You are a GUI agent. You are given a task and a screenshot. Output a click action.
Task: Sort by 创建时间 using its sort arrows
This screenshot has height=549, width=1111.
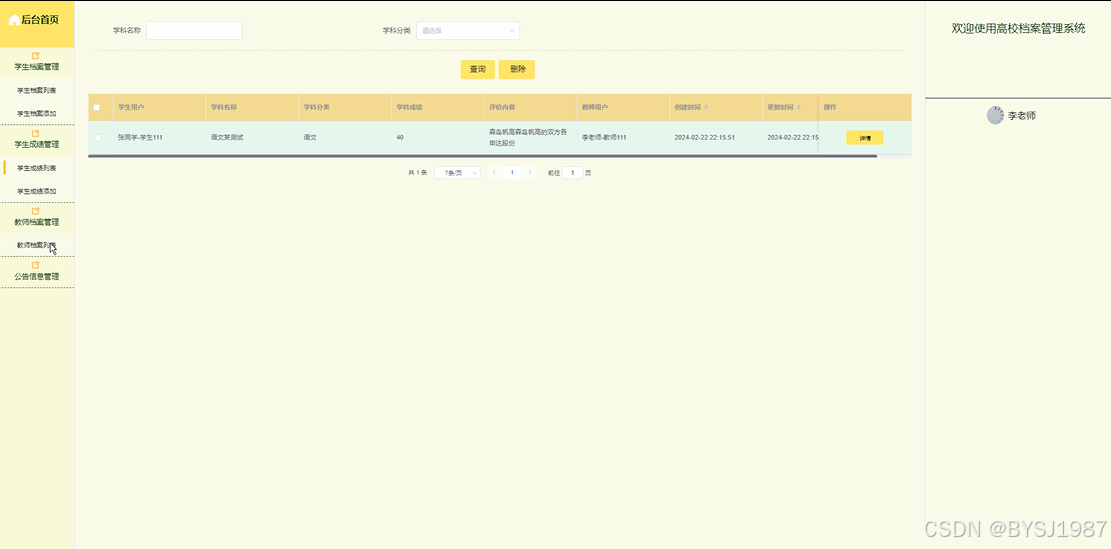click(x=706, y=107)
